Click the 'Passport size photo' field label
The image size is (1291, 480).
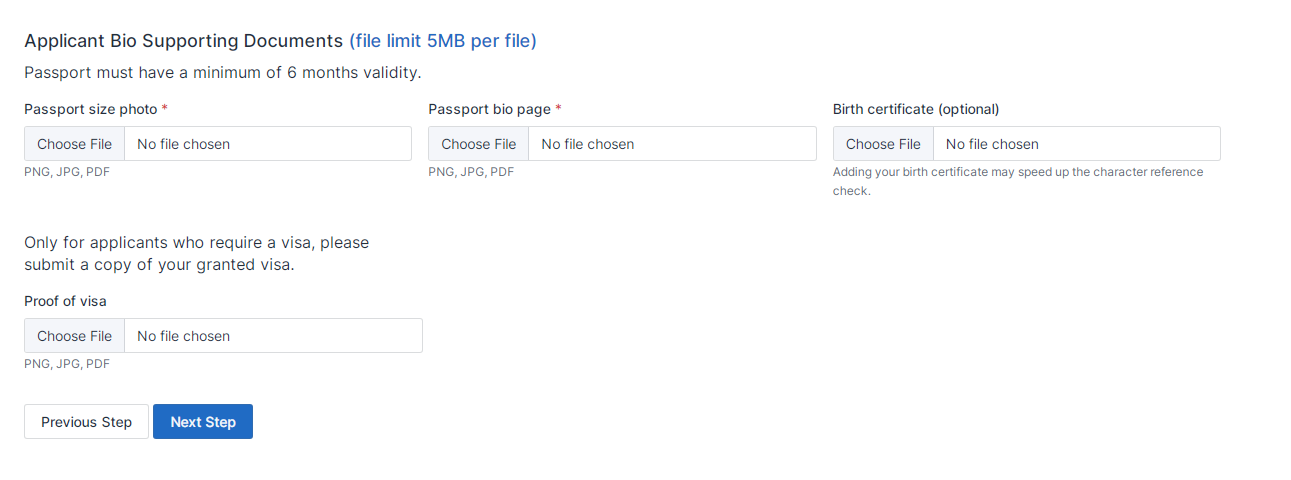(90, 109)
